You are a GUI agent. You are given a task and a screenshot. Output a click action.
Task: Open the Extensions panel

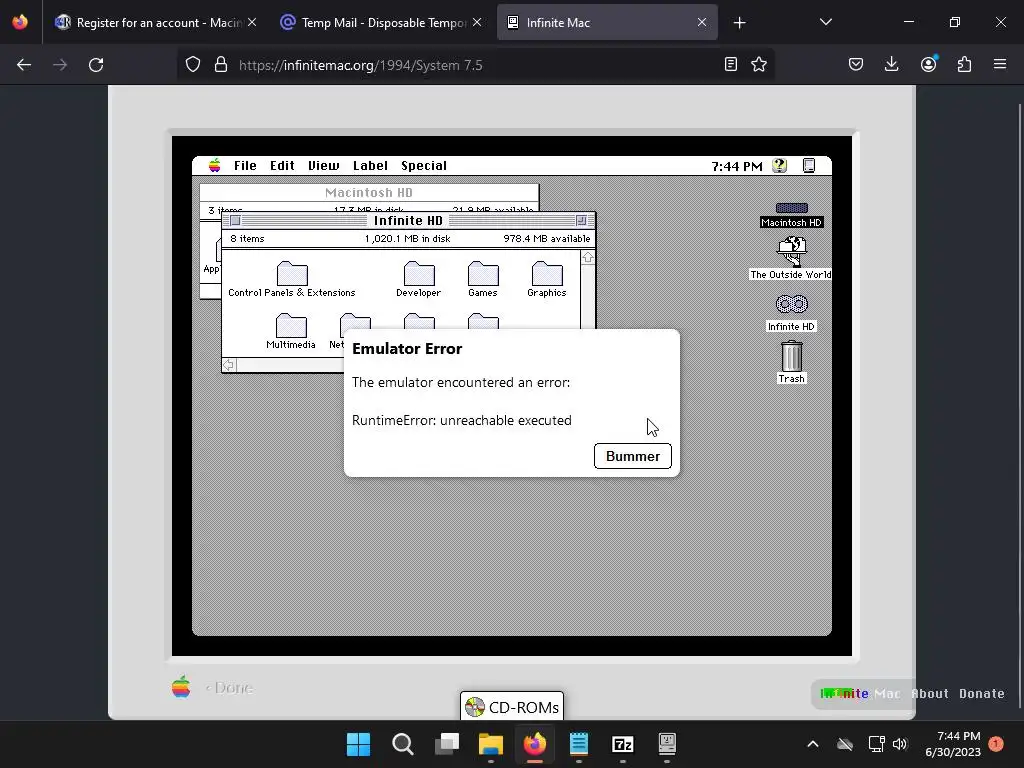pos(964,64)
